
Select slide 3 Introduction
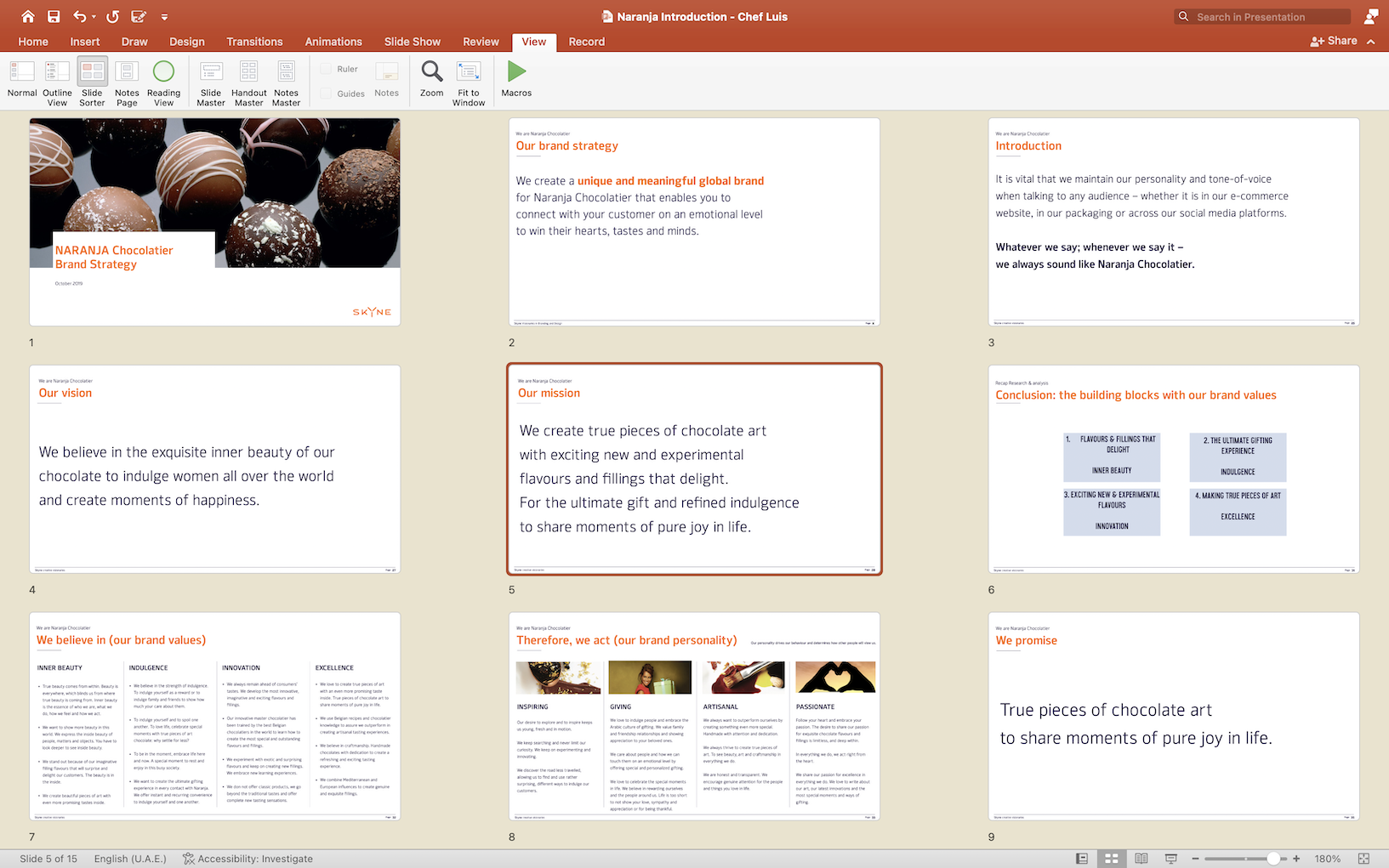tap(1174, 222)
